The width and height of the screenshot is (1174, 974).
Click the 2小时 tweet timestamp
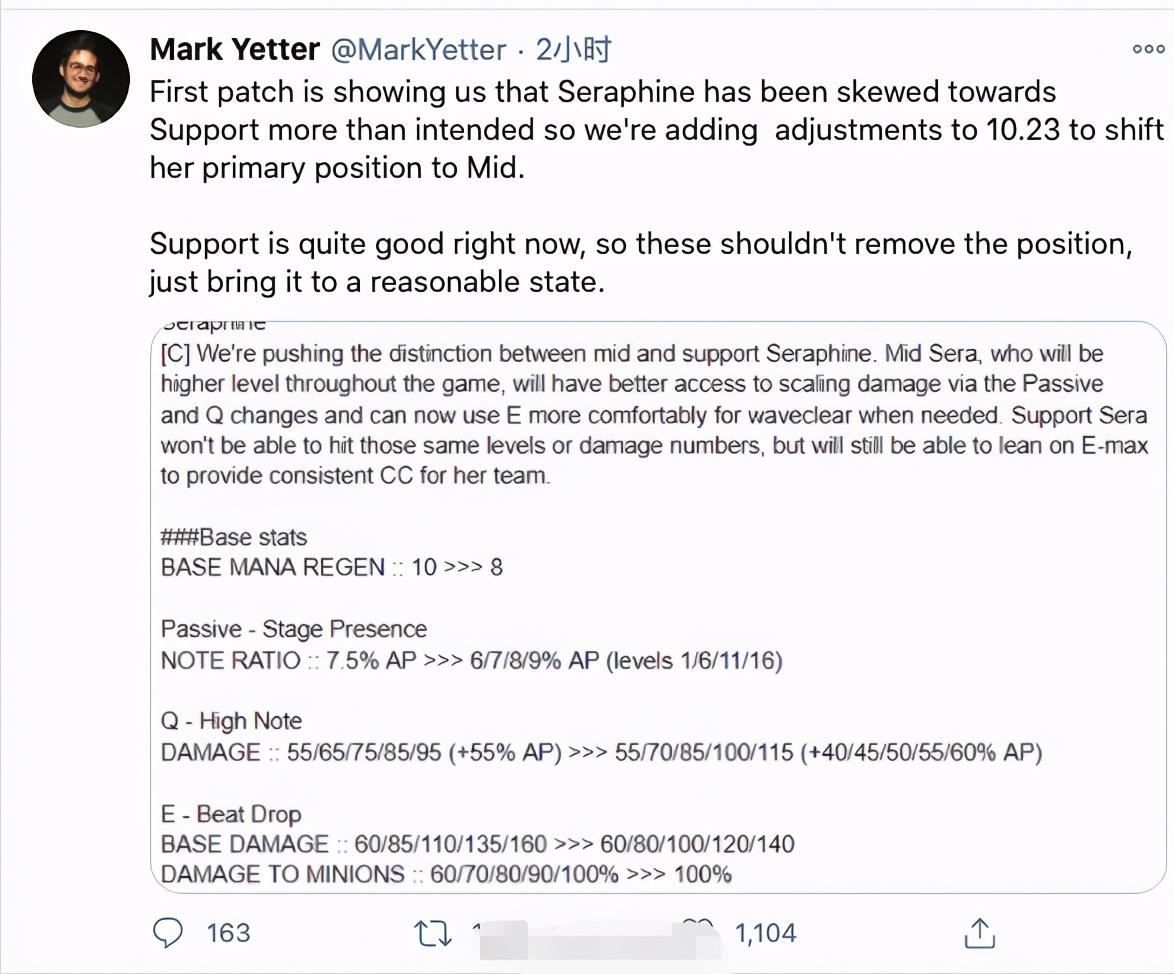tap(573, 49)
